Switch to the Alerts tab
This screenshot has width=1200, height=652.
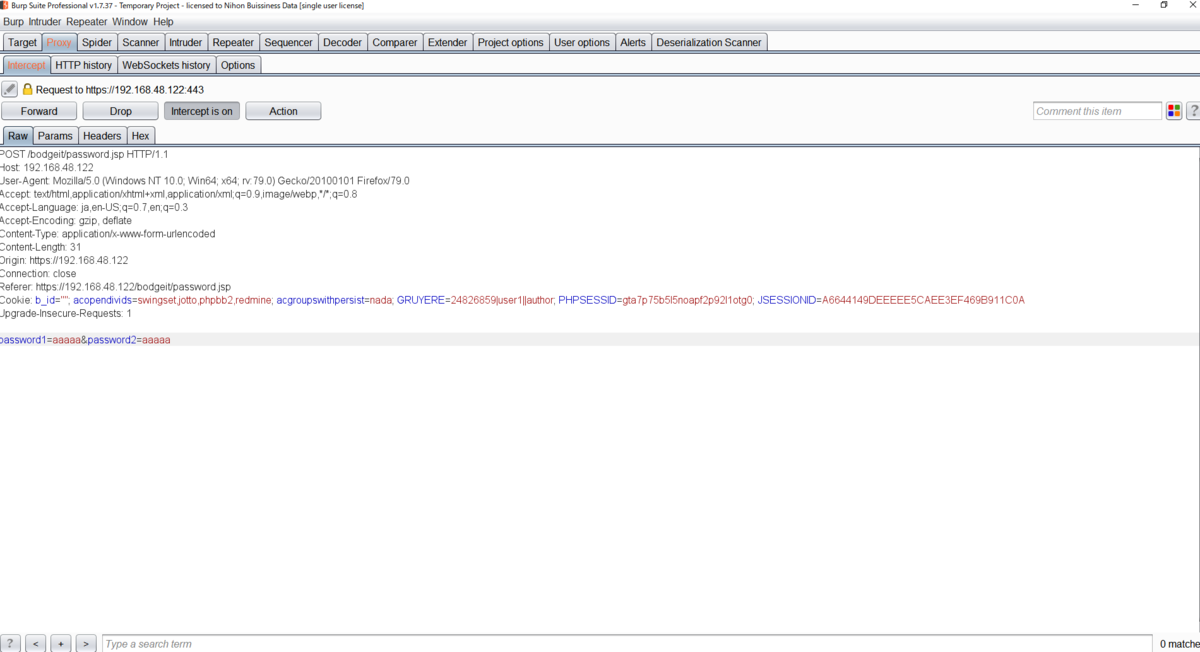click(633, 42)
